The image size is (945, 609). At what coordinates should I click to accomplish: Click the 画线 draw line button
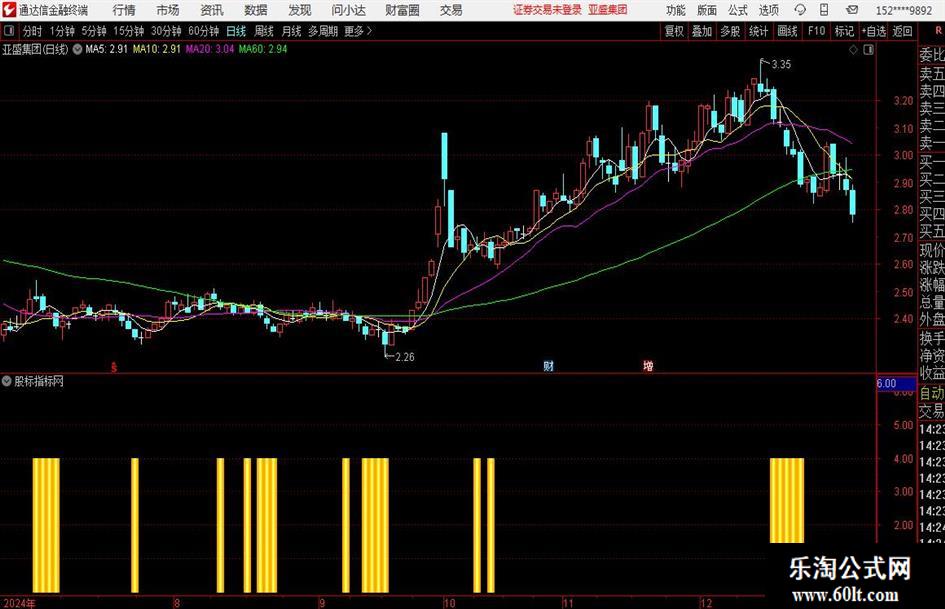click(x=787, y=31)
